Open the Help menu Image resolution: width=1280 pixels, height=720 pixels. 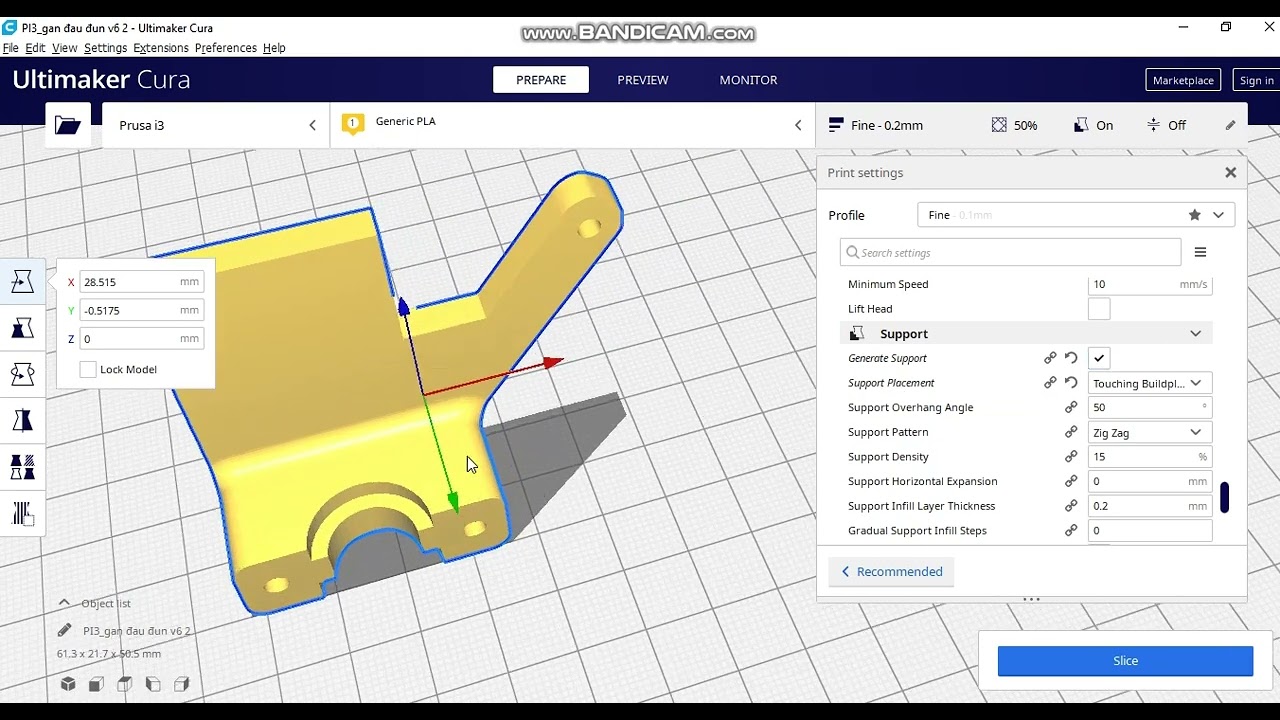[x=274, y=48]
